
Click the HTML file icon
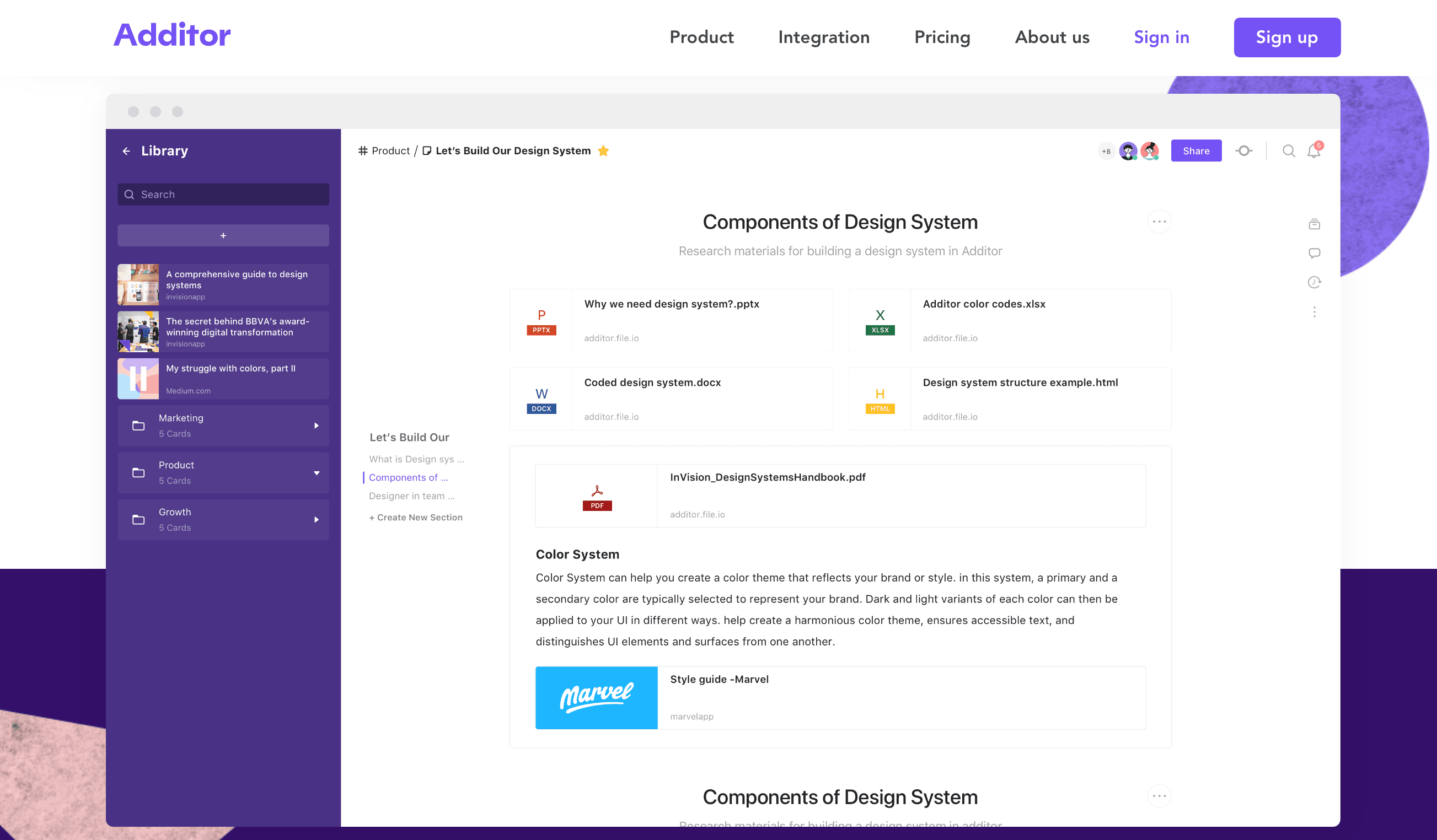click(880, 401)
